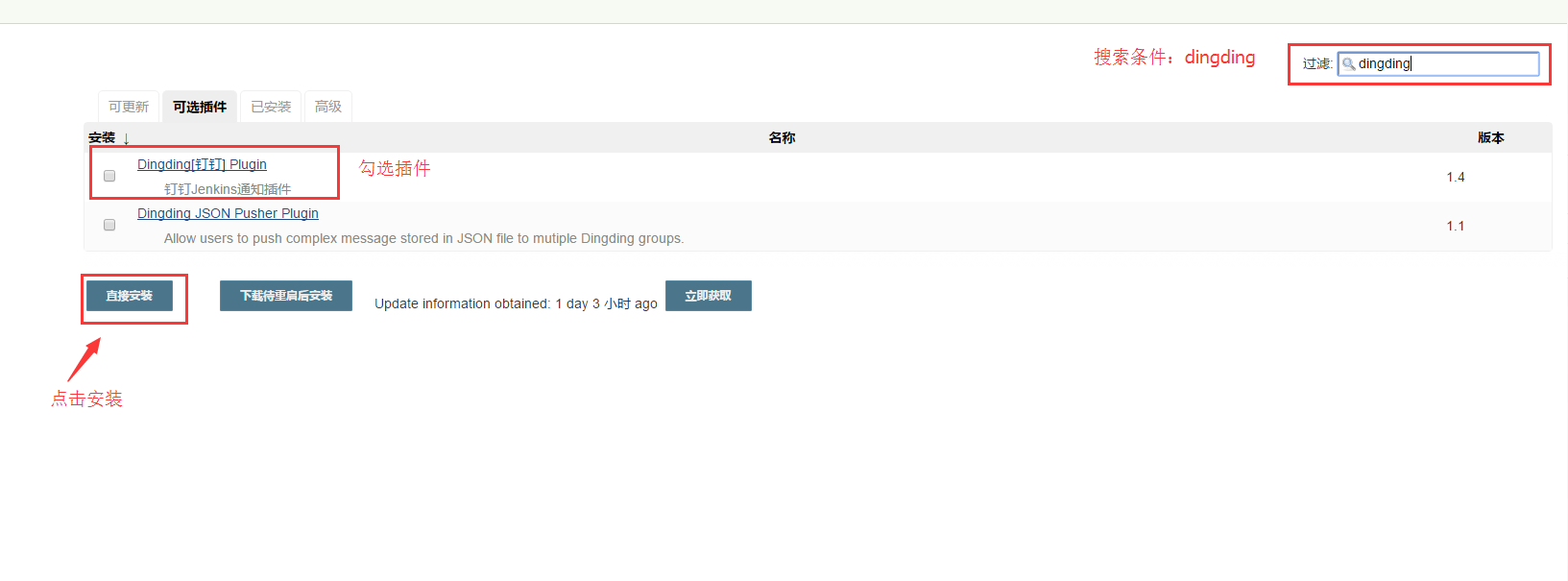
Task: Click the 直接安装 button
Action: click(130, 296)
